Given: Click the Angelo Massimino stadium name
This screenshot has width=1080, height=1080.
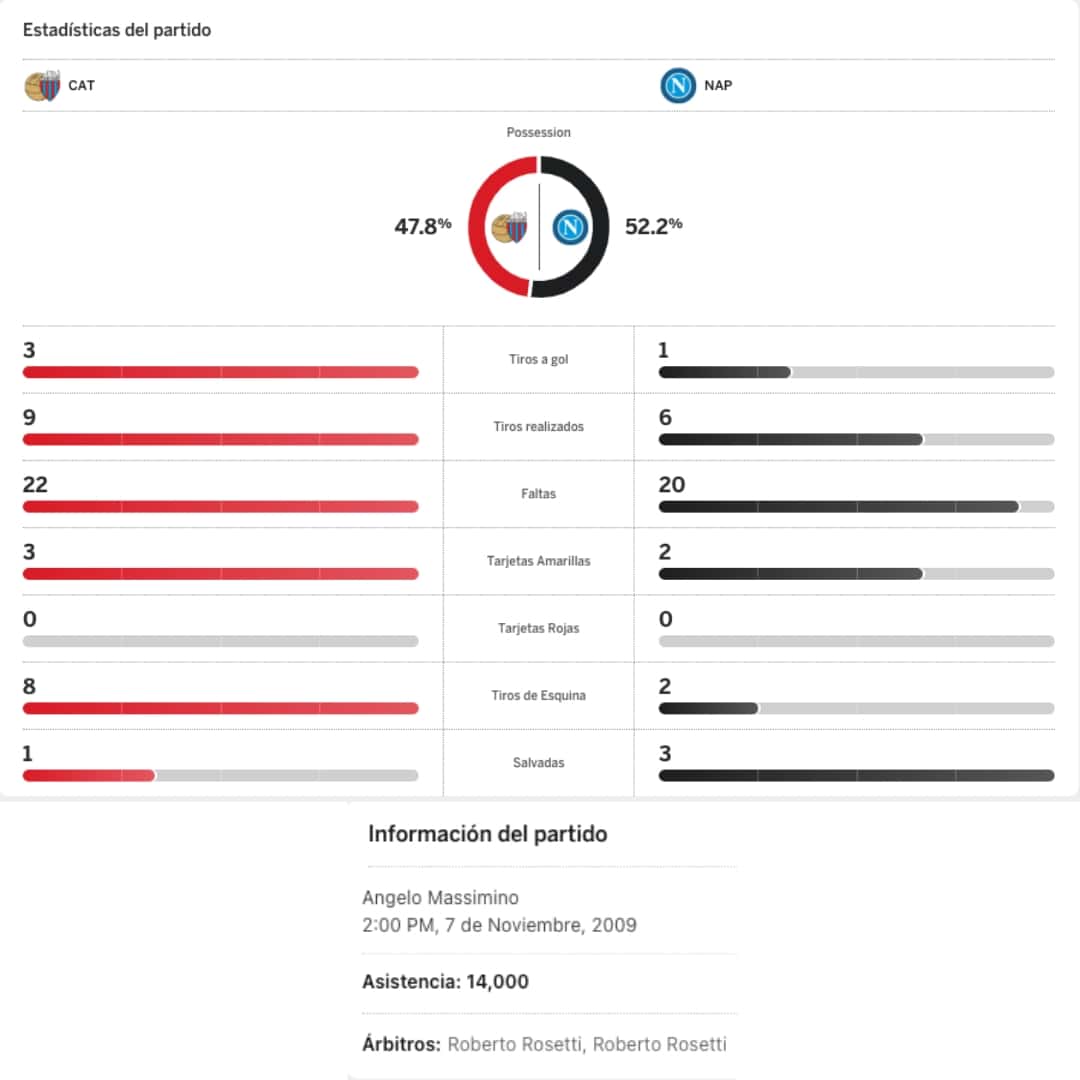Looking at the screenshot, I should (x=440, y=898).
